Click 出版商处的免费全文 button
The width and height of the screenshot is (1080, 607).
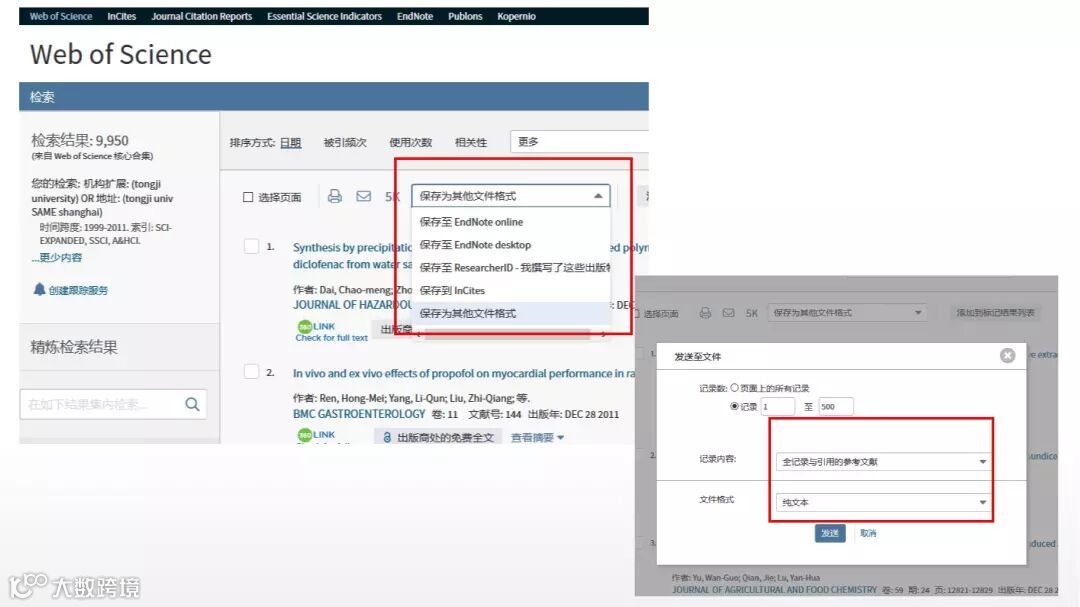[437, 438]
